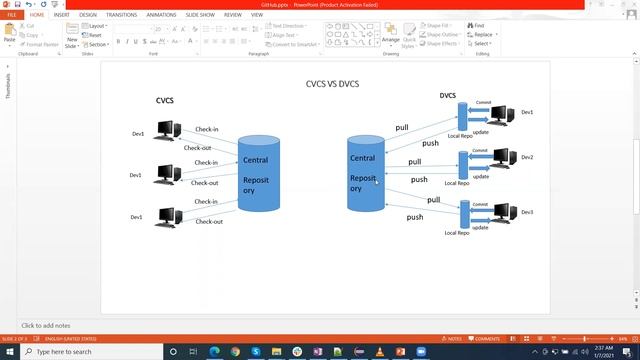This screenshot has height=360, width=640.
Task: Click the Redo/Repeat icon
Action: [43, 4]
